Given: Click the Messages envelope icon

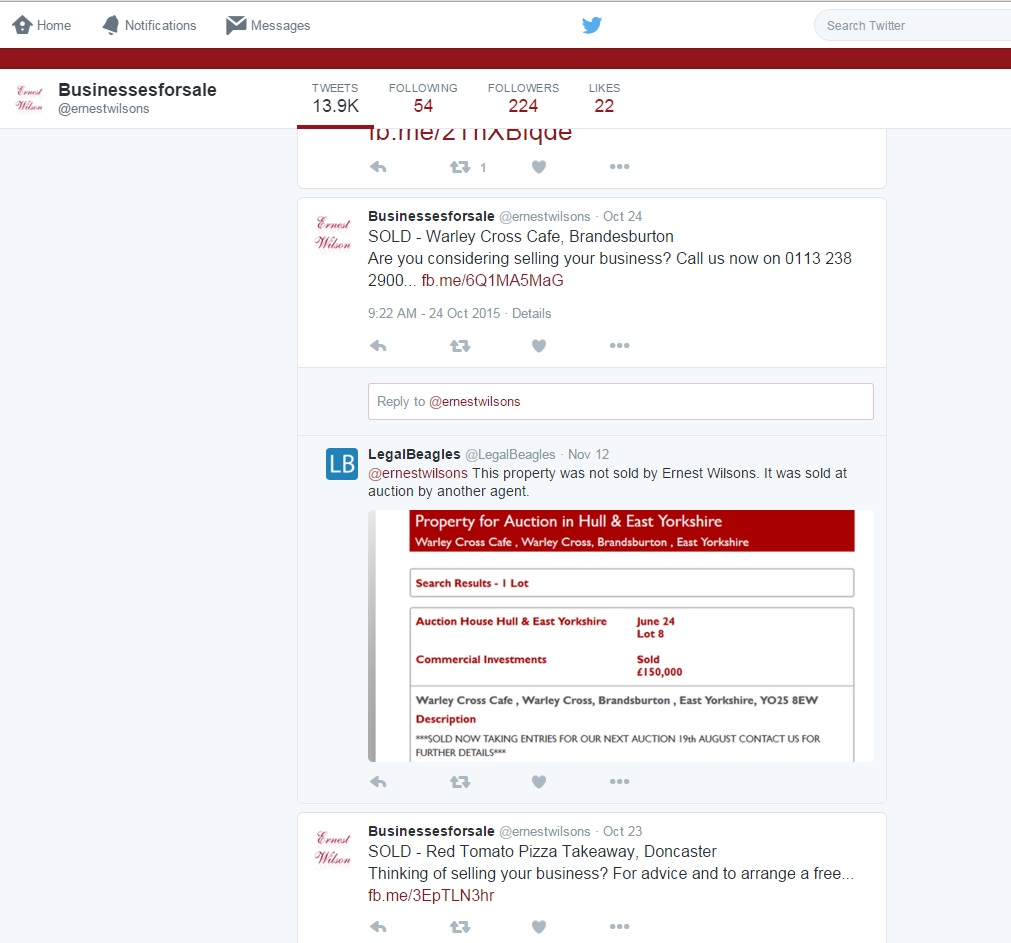Looking at the screenshot, I should (x=236, y=25).
